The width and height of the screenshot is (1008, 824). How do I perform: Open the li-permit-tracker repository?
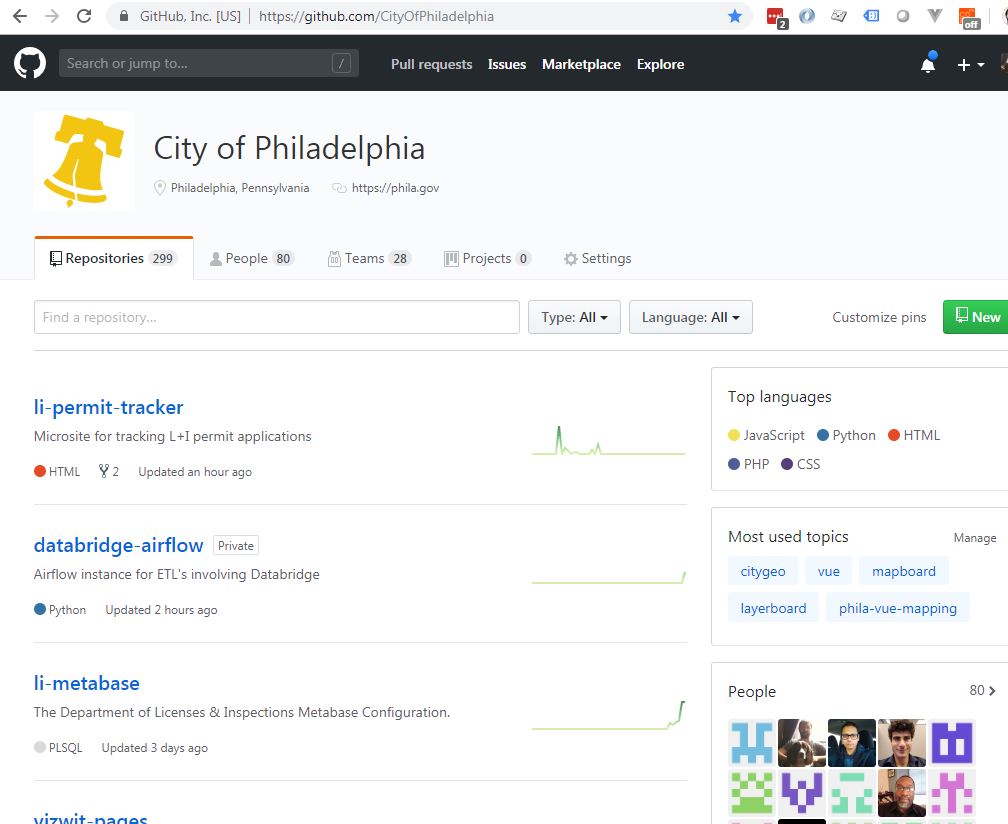[109, 407]
